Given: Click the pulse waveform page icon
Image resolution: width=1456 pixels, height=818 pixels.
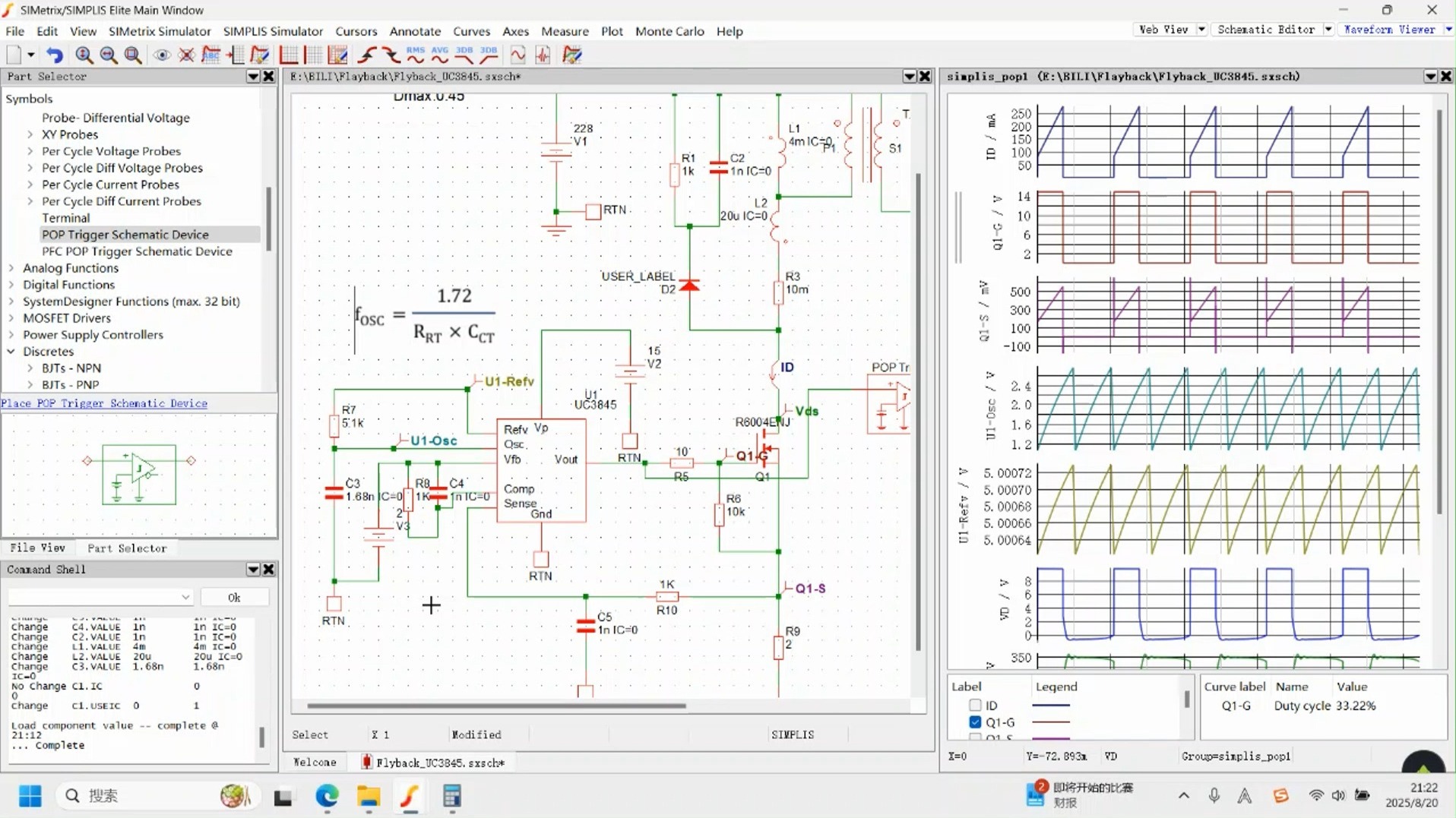Looking at the screenshot, I should (x=543, y=55).
